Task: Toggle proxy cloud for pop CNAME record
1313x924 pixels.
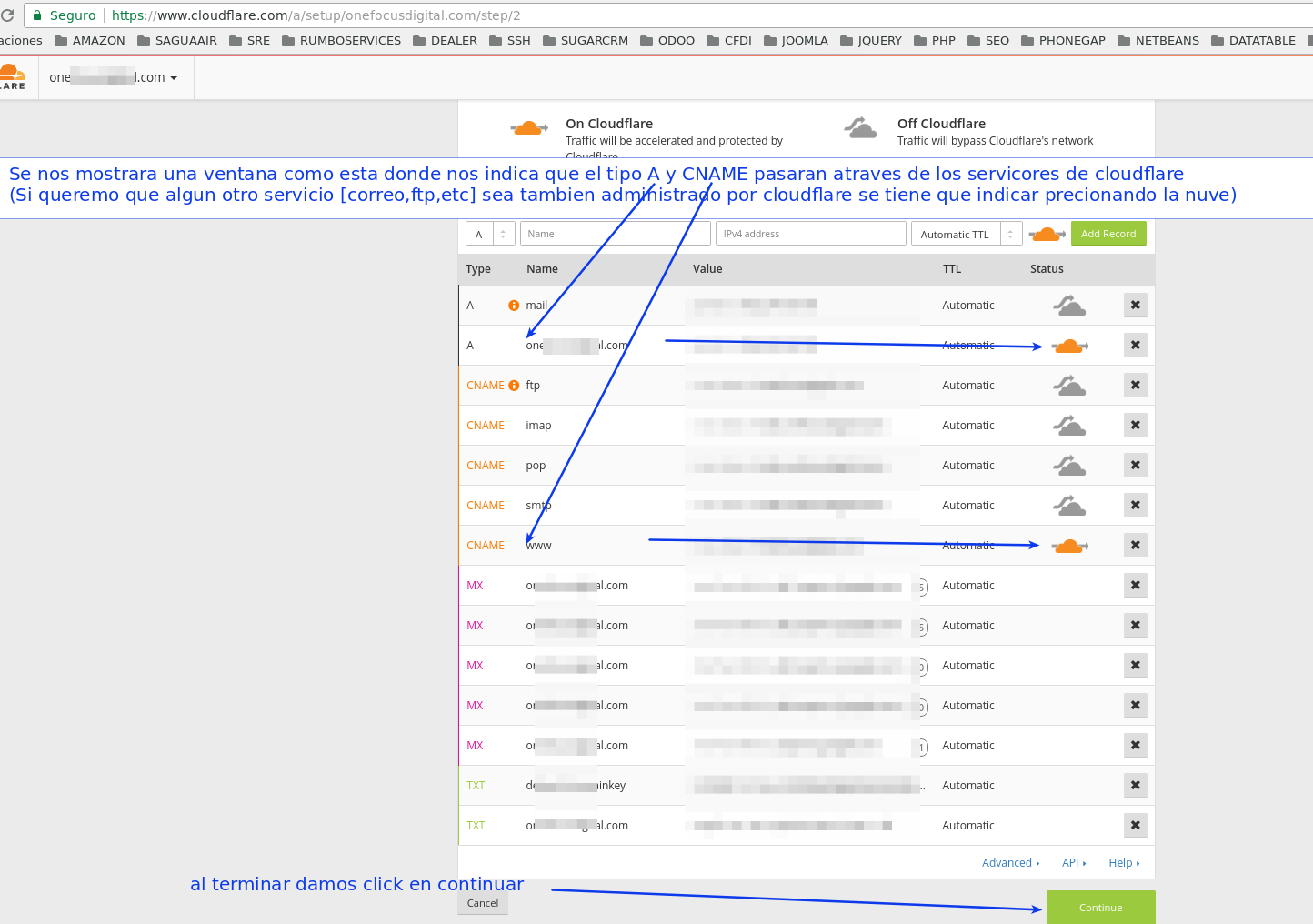Action: pos(1069,466)
